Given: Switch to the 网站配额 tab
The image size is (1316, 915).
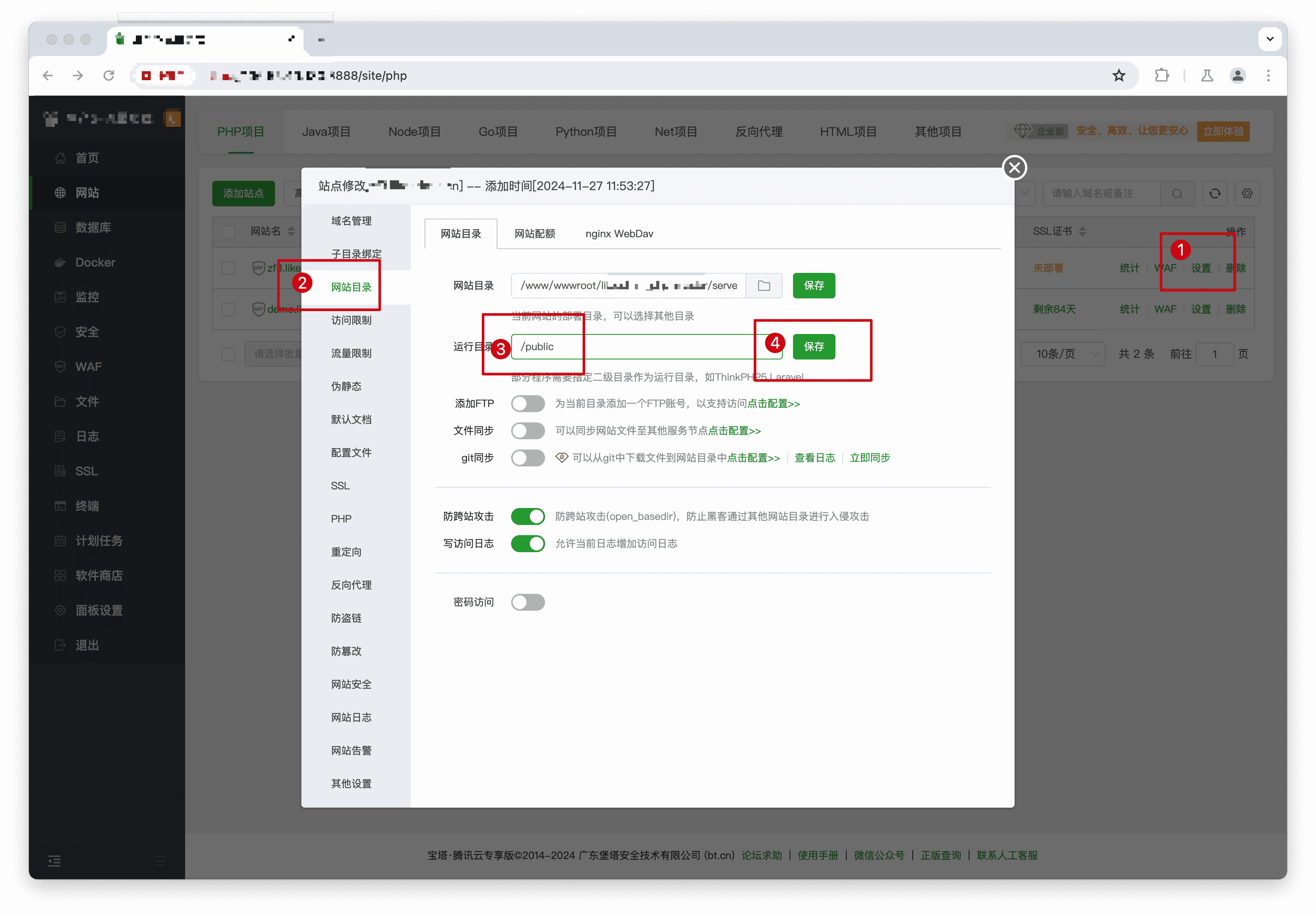Looking at the screenshot, I should pos(534,234).
